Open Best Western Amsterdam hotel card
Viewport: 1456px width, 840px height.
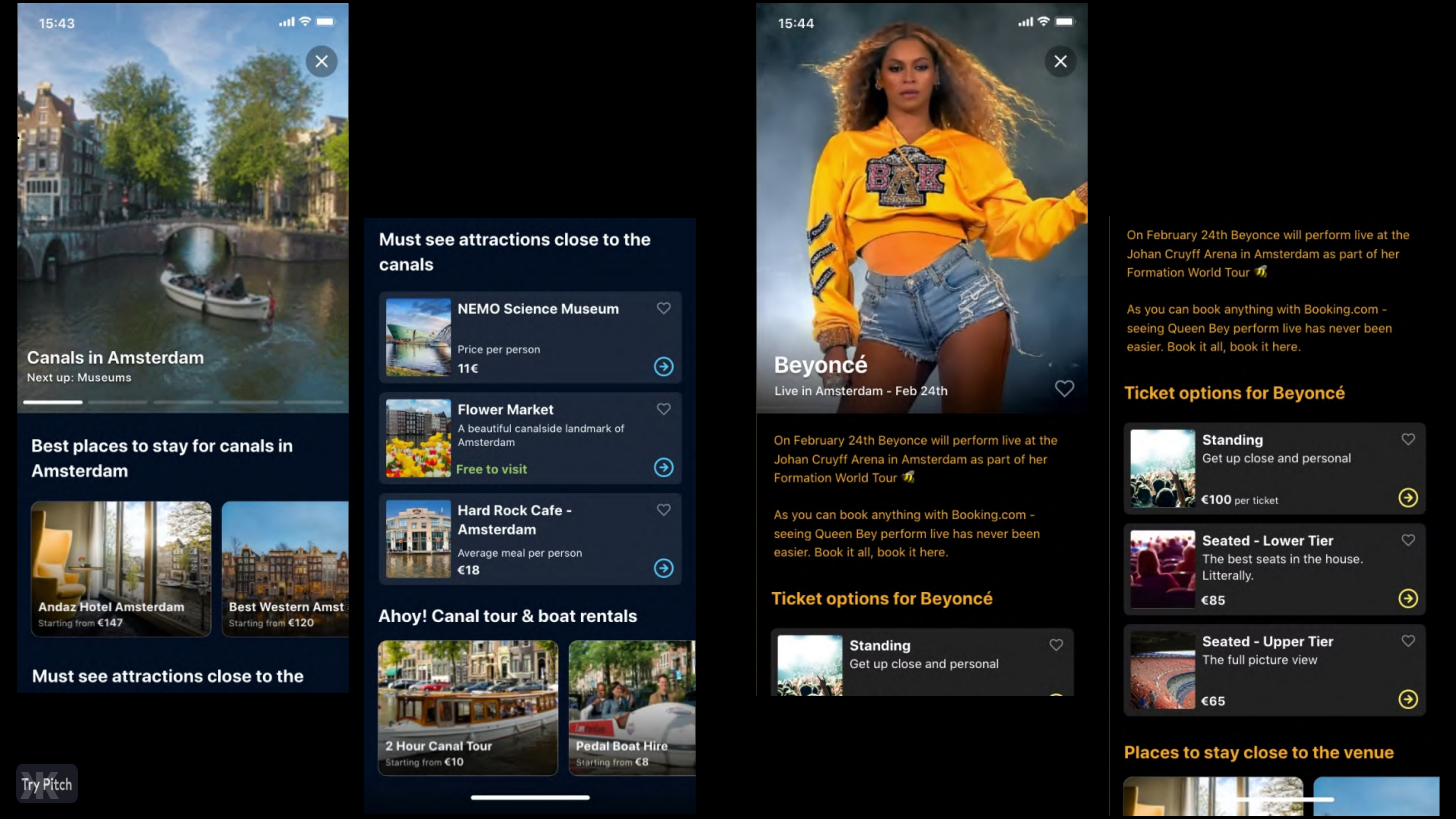pyautogui.click(x=285, y=568)
